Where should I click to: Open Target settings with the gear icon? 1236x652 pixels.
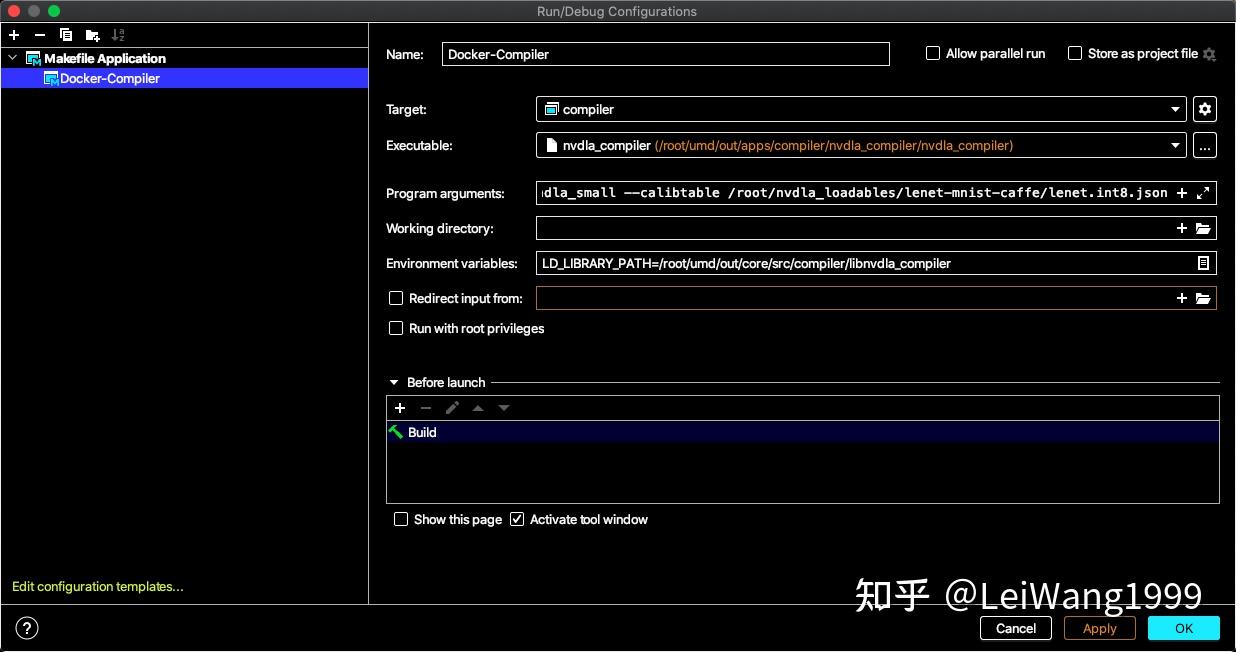coord(1204,109)
